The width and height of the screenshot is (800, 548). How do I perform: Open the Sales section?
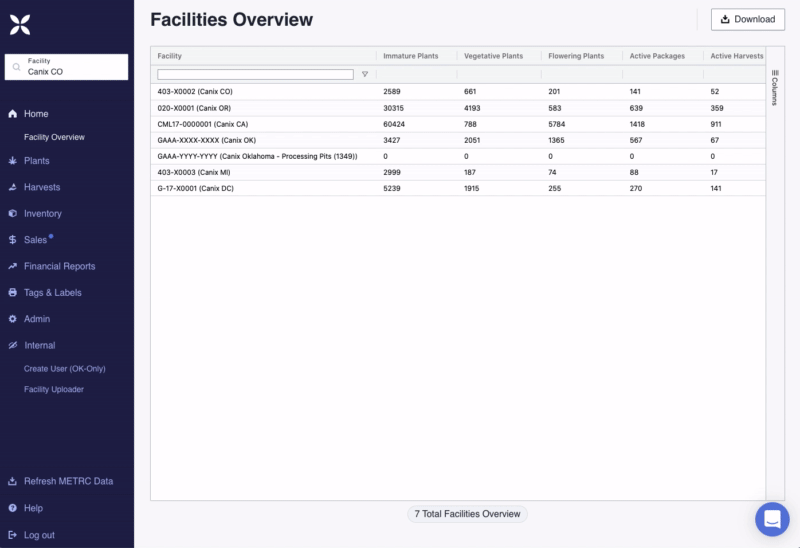click(x=35, y=240)
